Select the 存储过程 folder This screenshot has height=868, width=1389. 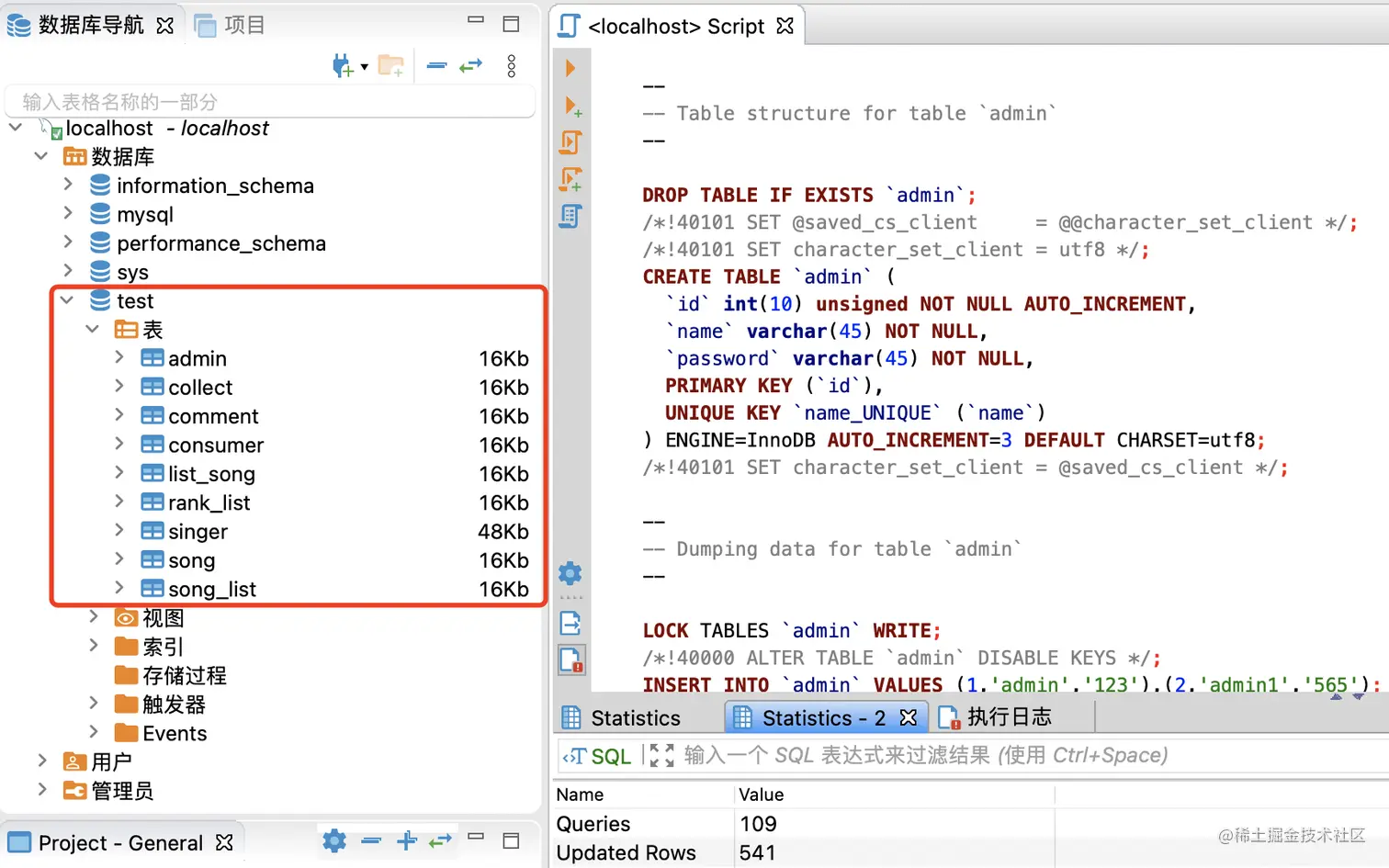pos(184,676)
